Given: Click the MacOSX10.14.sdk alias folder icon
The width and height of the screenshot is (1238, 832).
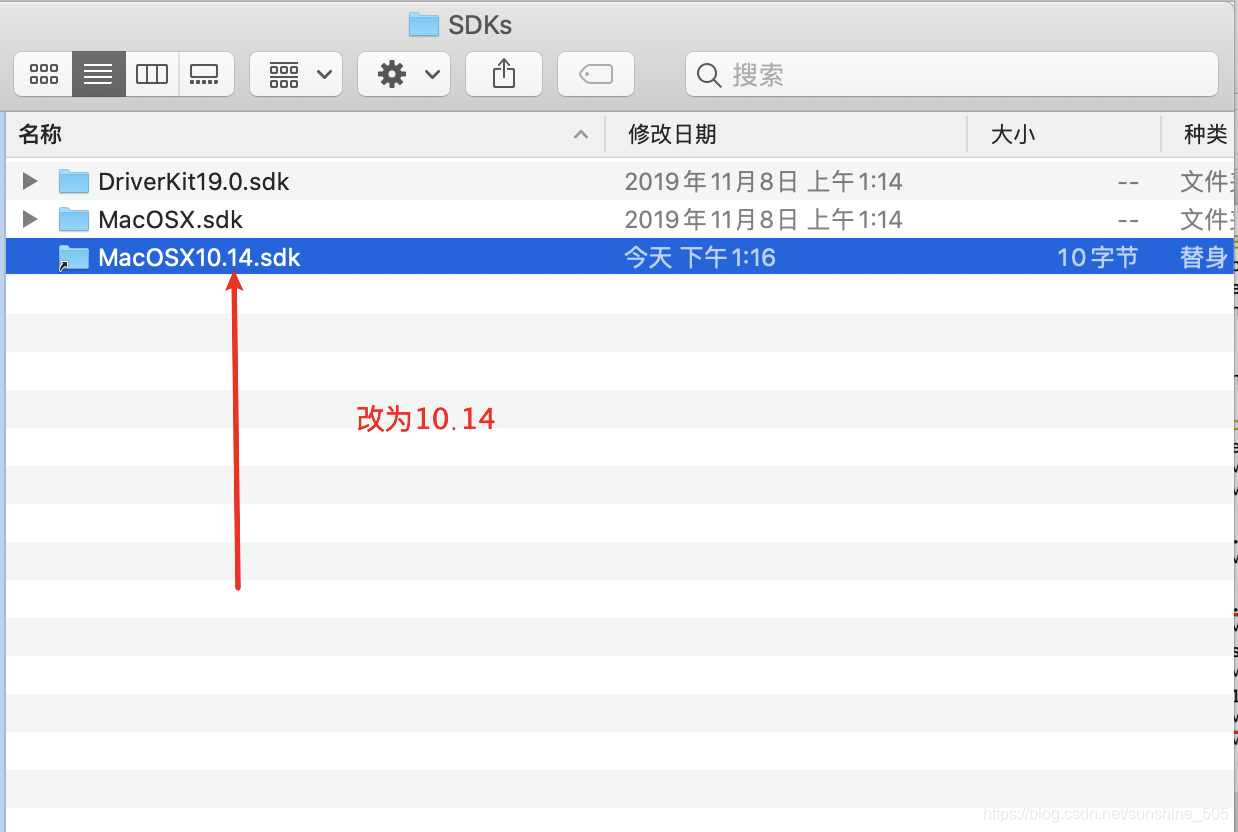Looking at the screenshot, I should (73, 257).
